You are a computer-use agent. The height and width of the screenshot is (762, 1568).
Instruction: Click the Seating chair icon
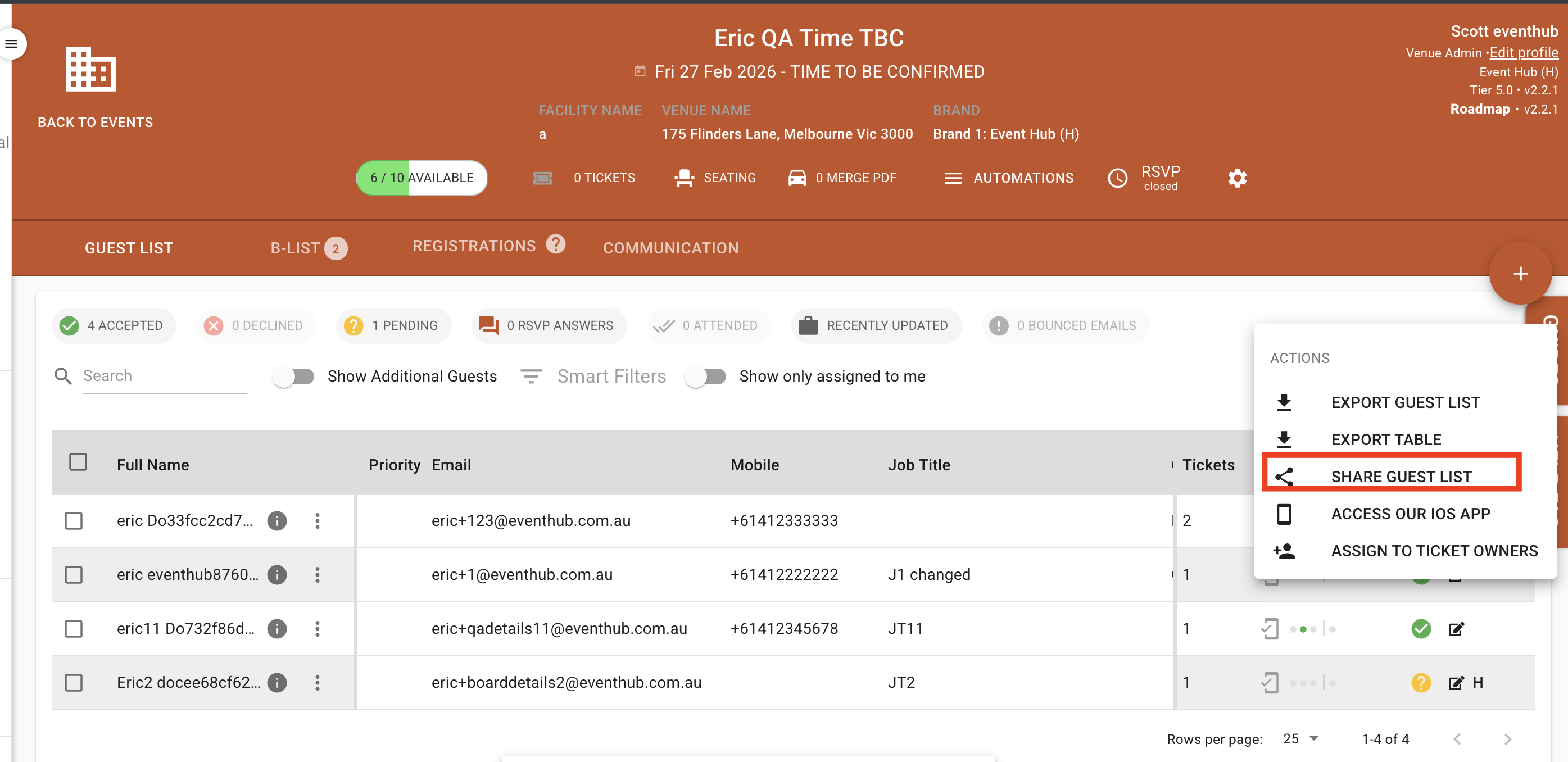pyautogui.click(x=684, y=178)
